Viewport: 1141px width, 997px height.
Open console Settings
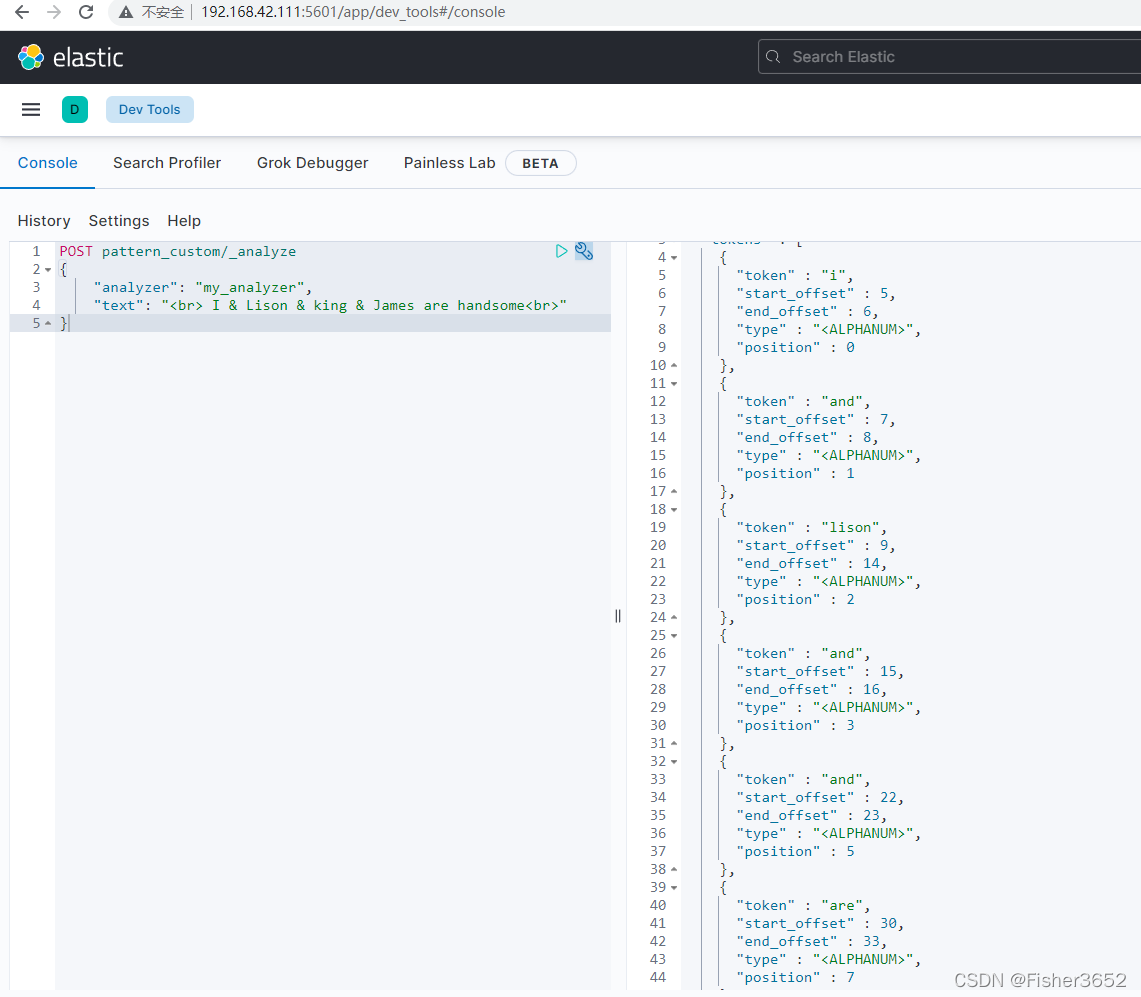click(x=119, y=221)
